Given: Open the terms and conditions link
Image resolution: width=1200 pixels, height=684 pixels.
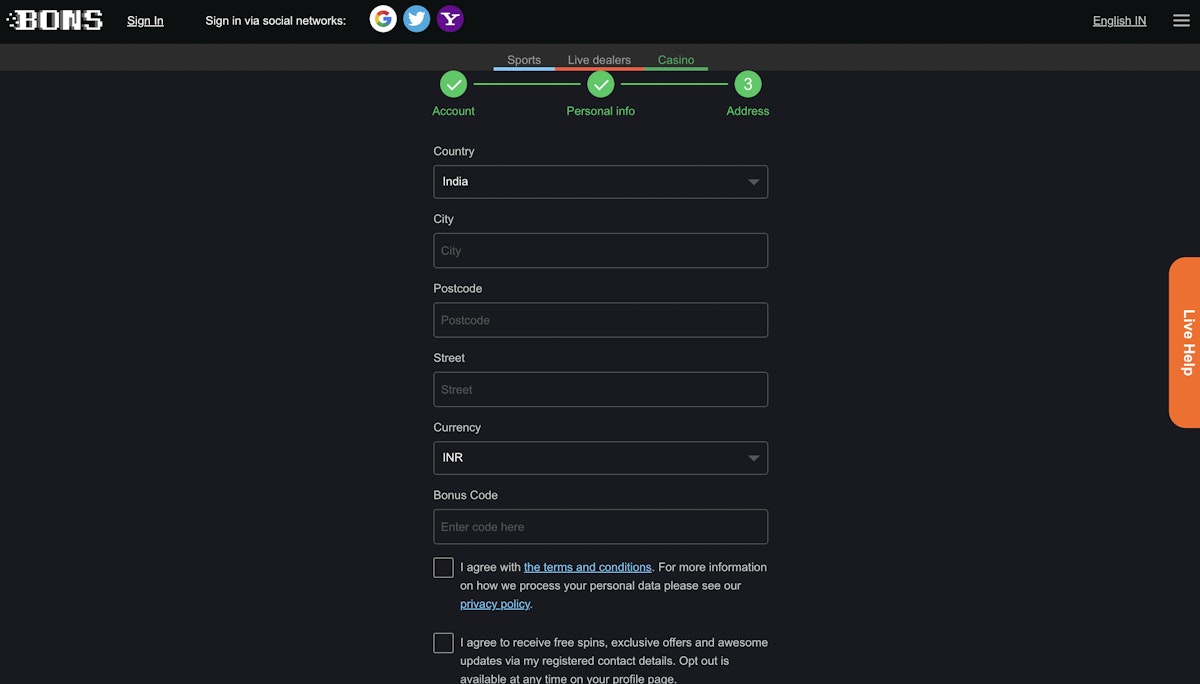Looking at the screenshot, I should [x=587, y=567].
